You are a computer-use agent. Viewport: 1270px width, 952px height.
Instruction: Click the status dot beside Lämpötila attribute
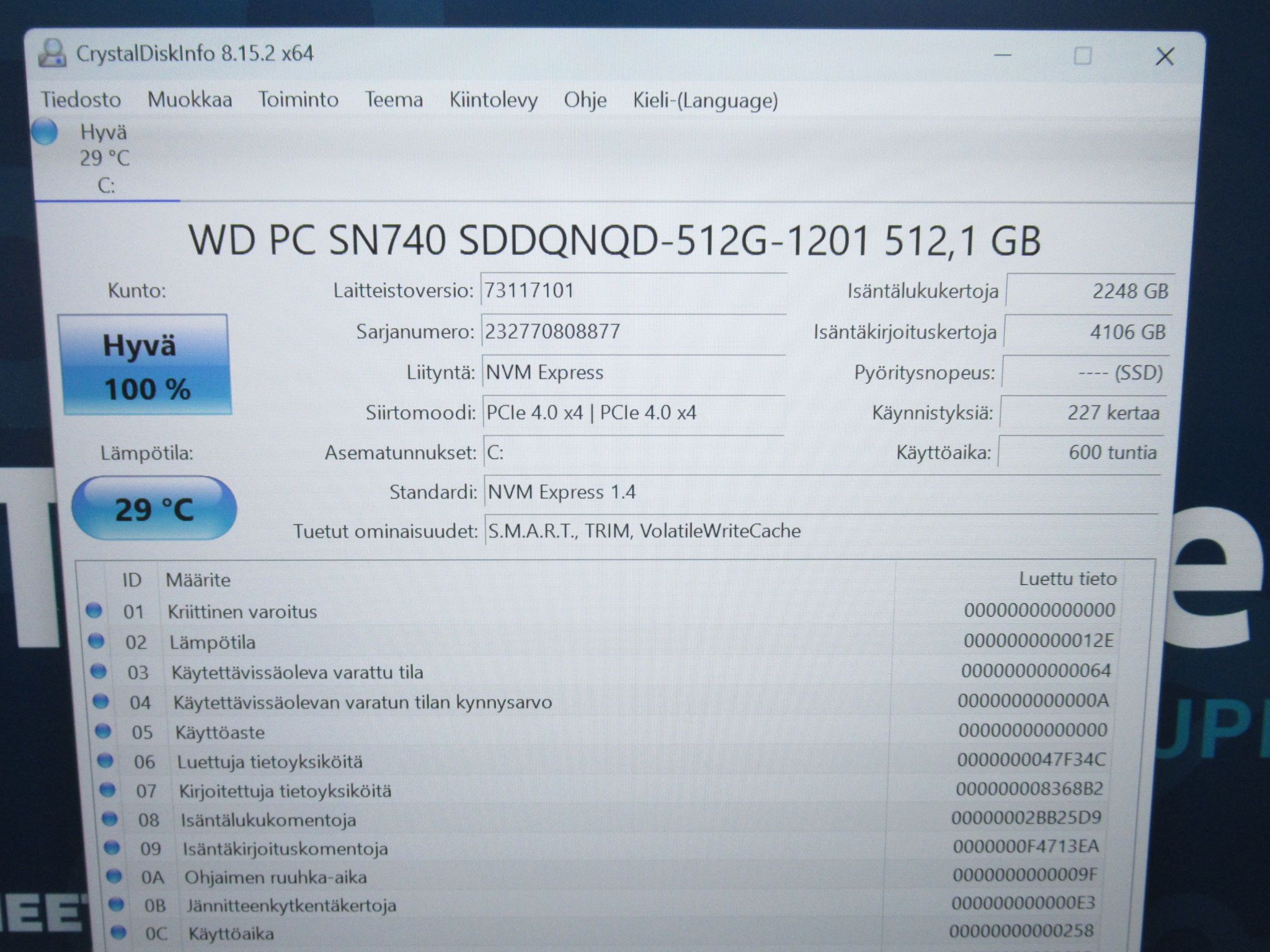[96, 641]
